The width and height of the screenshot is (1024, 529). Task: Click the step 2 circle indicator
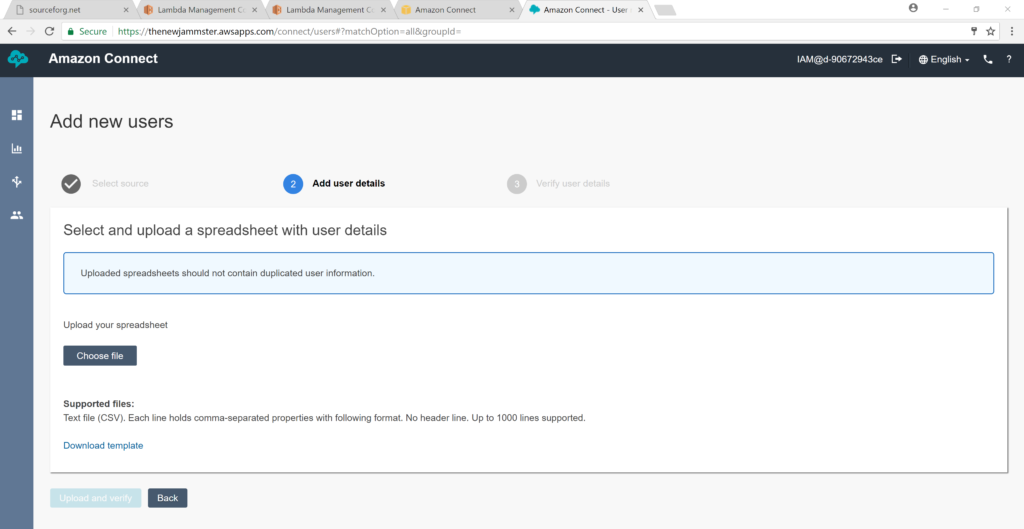(x=293, y=184)
